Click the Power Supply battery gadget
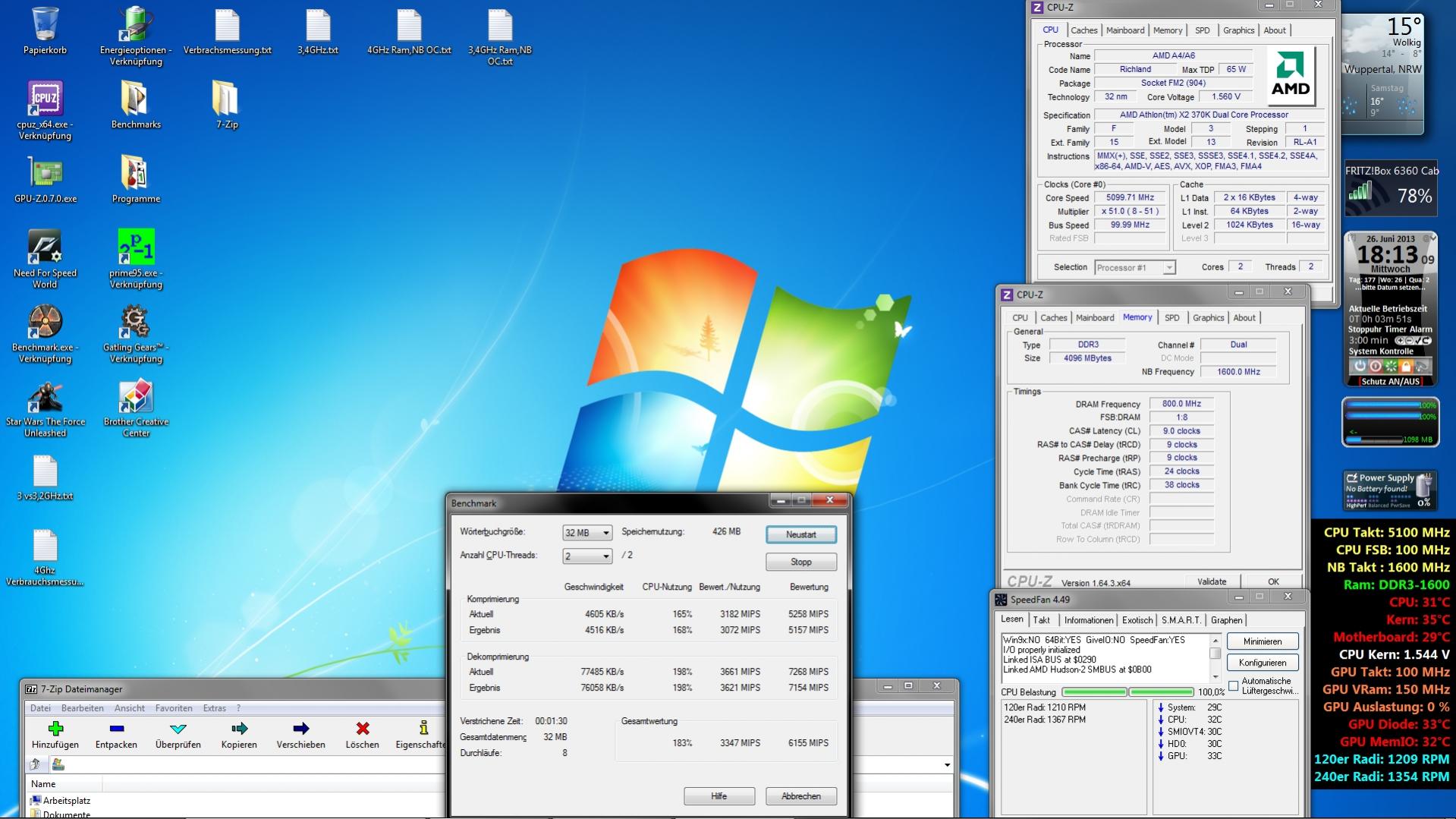Image resolution: width=1456 pixels, height=819 pixels. (x=1388, y=490)
